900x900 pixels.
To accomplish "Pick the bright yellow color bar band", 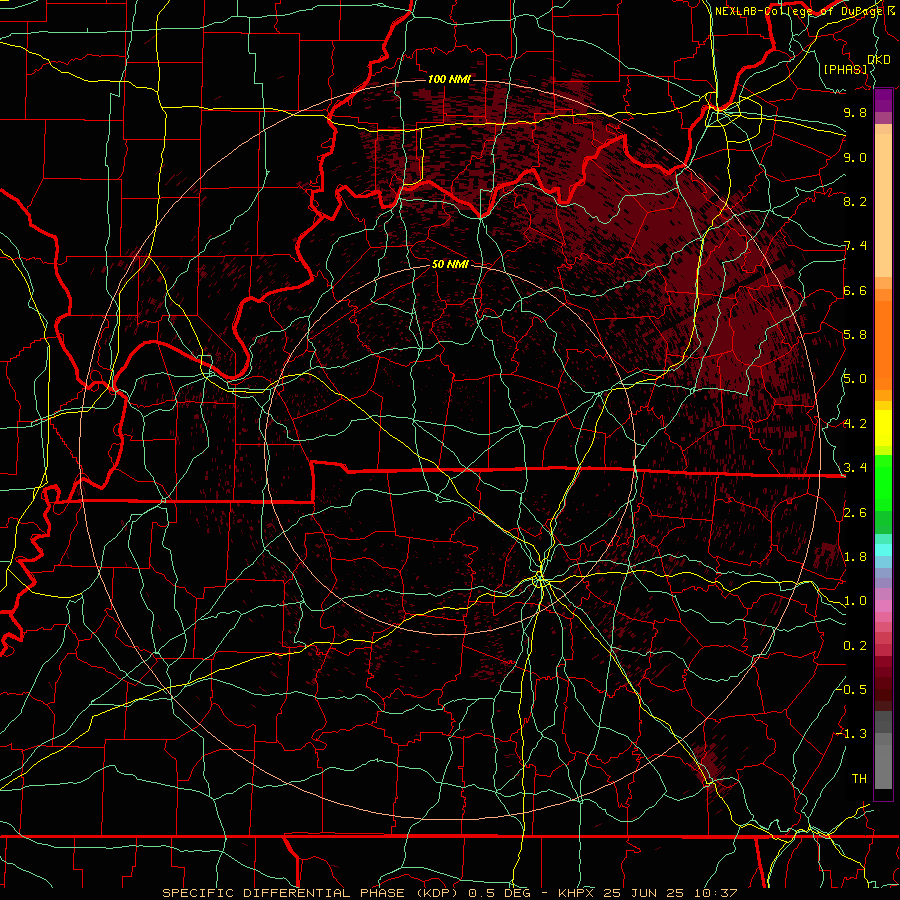I will 883,428.
